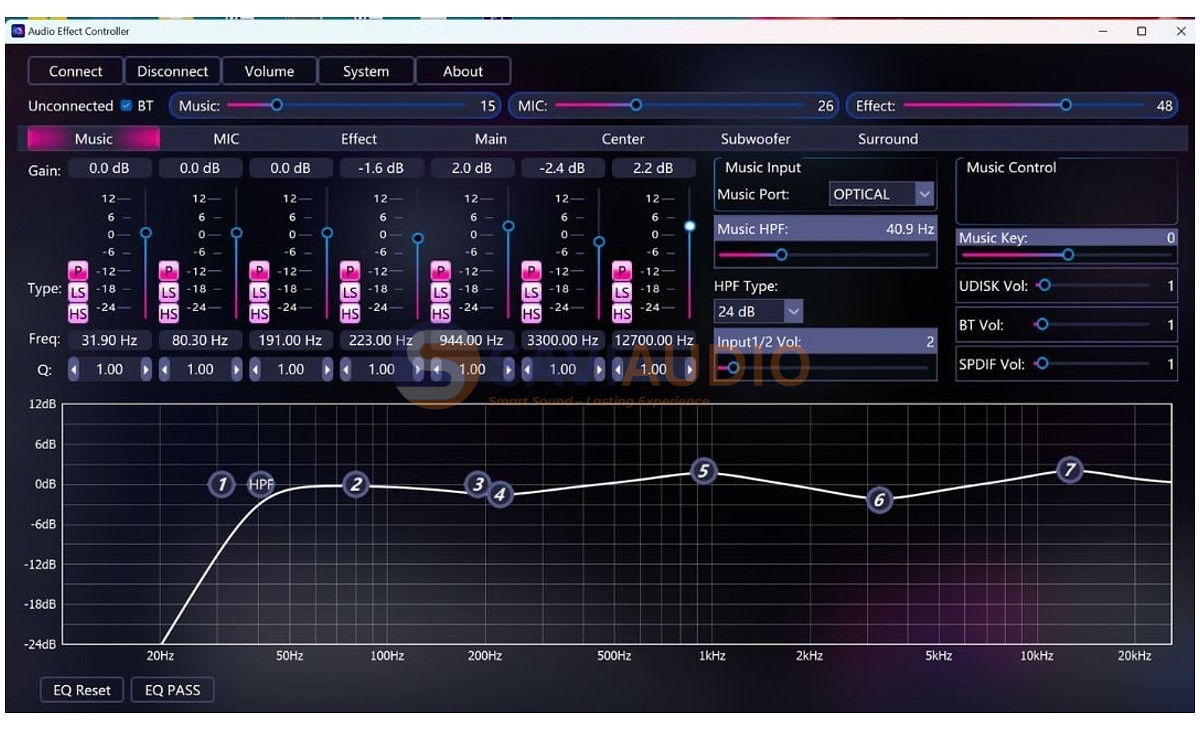Screen dimensions: 1200x730
Task: Adjust the Music Key slider
Action: 1067,255
